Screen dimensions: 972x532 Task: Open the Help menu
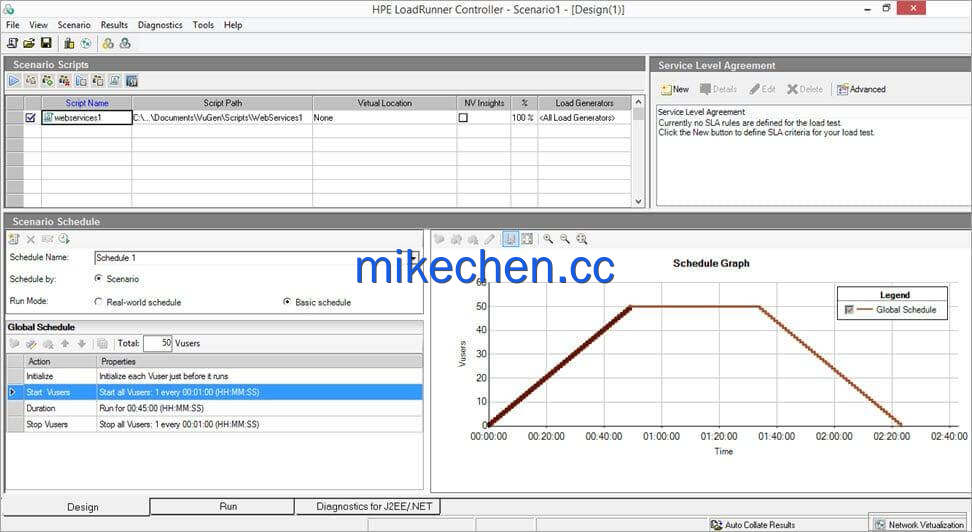coord(233,25)
